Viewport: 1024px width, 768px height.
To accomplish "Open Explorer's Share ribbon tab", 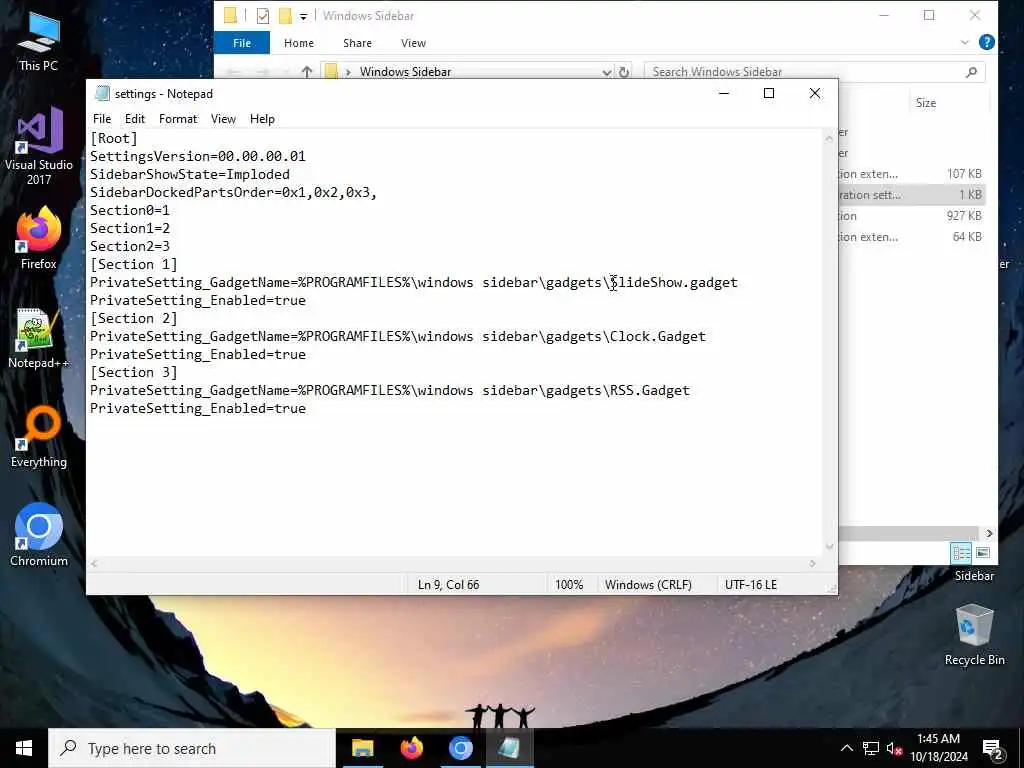I will (x=357, y=43).
